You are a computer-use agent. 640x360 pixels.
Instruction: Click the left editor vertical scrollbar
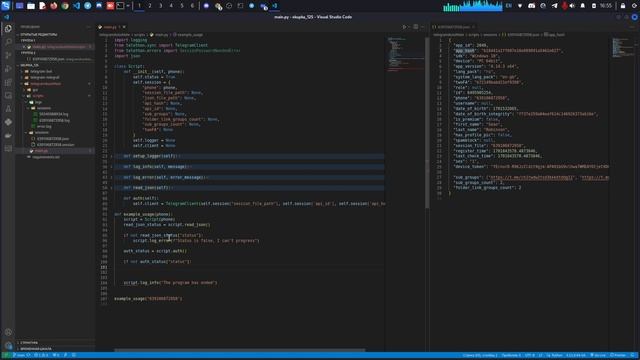pos(427,122)
